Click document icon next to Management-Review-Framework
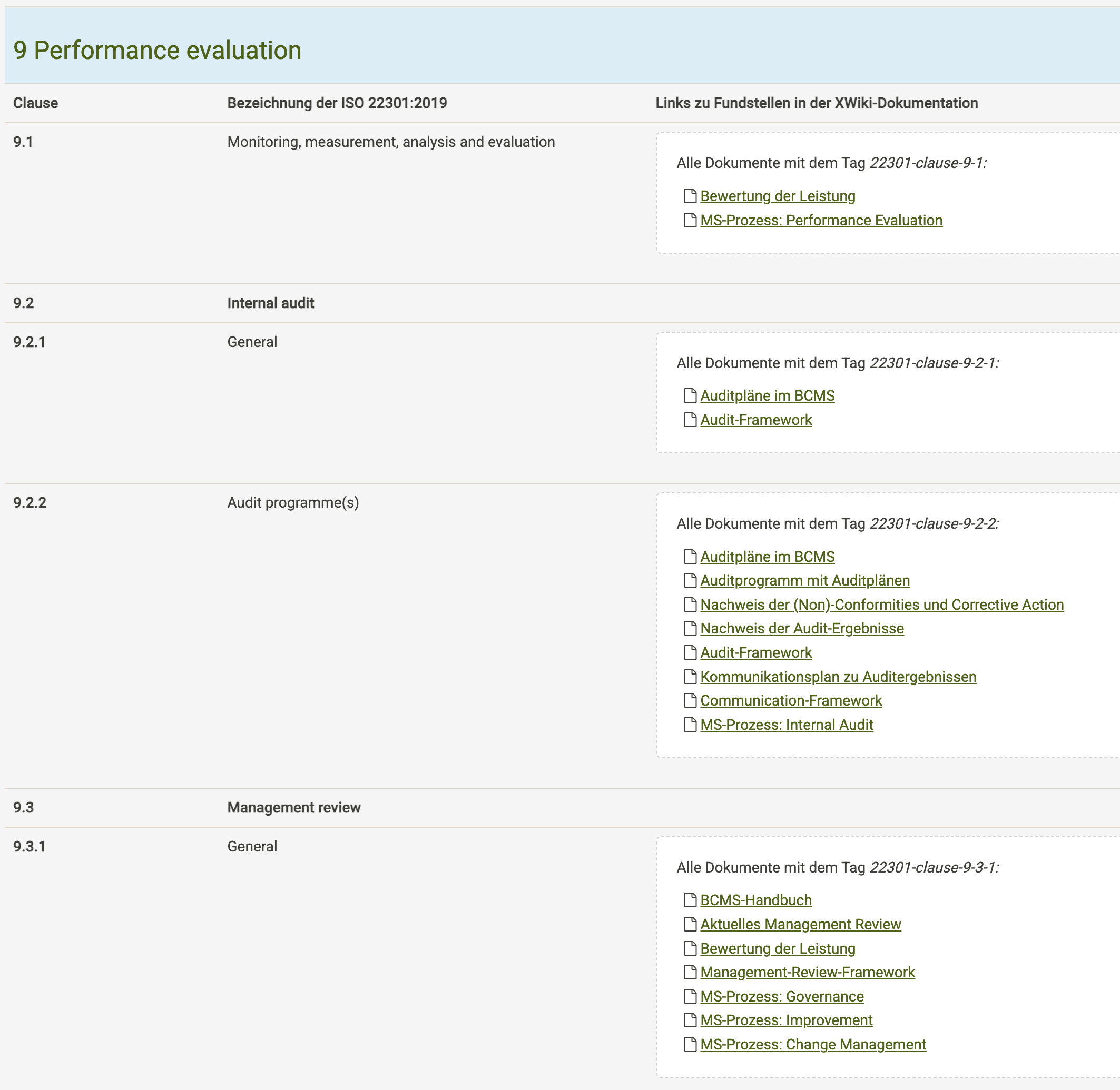Image resolution: width=1120 pixels, height=1090 pixels. [690, 972]
